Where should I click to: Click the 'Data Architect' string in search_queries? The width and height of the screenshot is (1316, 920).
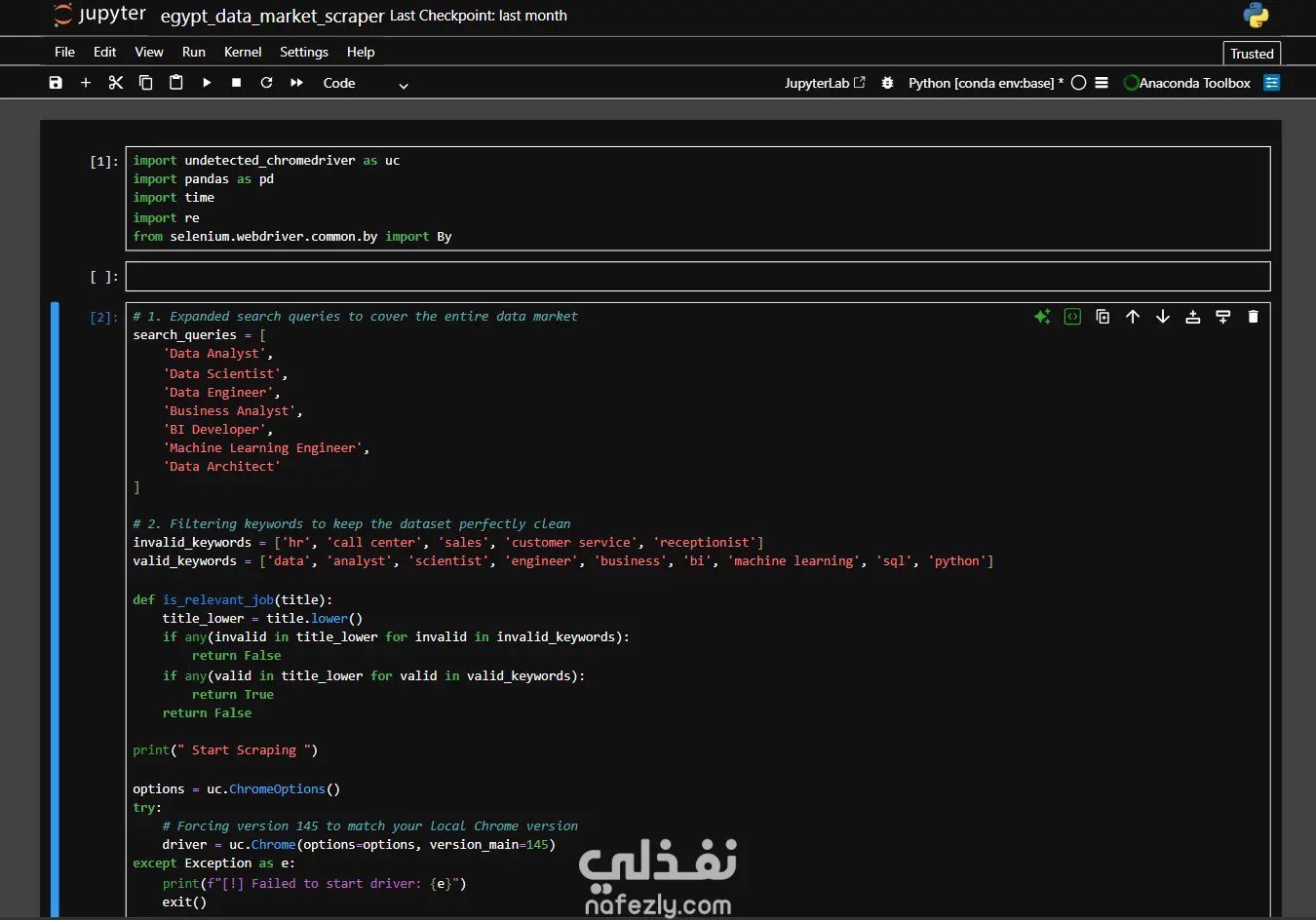click(221, 467)
